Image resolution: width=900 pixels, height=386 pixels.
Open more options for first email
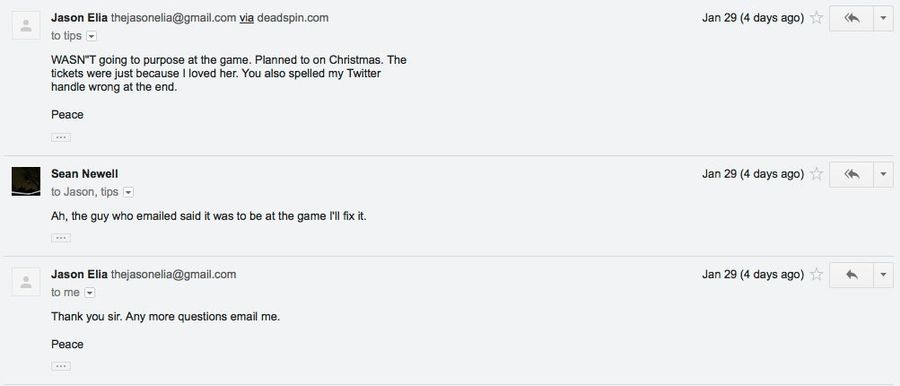tap(883, 18)
